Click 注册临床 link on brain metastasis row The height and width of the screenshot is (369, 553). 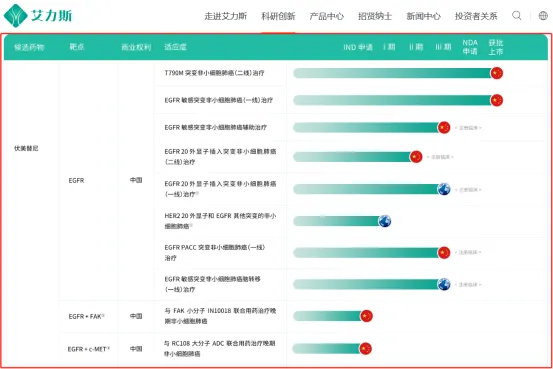468,285
